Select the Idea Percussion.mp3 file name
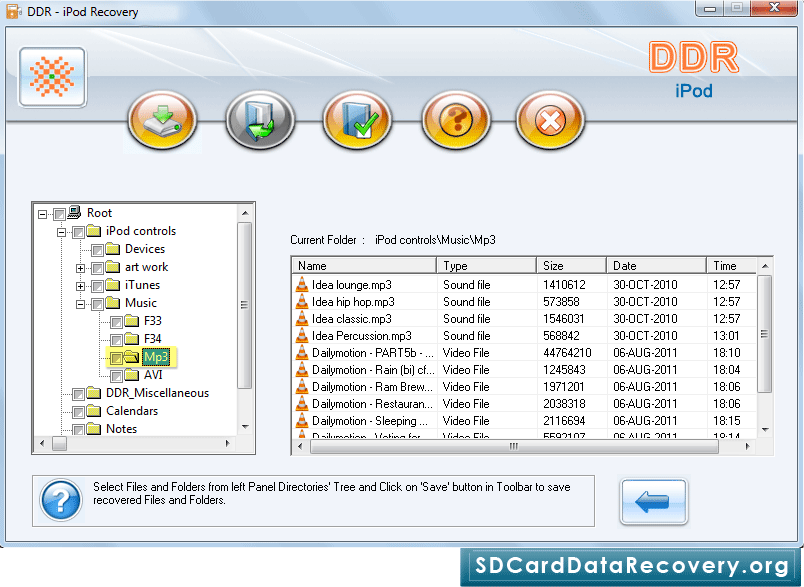804x587 pixels. tap(361, 335)
